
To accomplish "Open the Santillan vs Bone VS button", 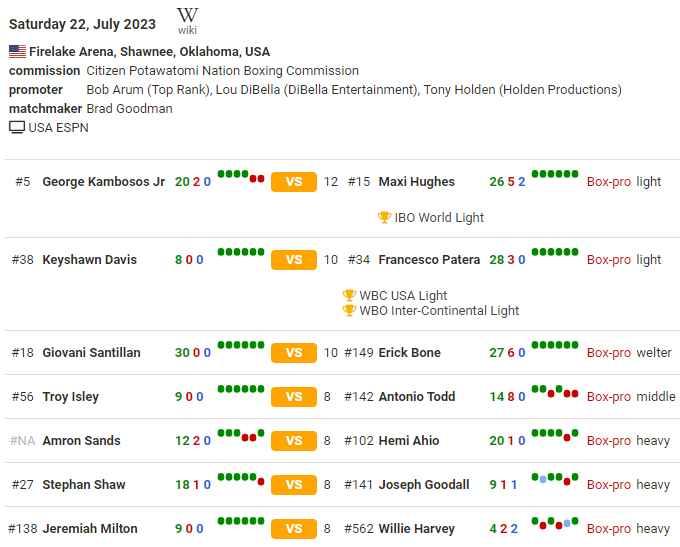I will click(294, 353).
